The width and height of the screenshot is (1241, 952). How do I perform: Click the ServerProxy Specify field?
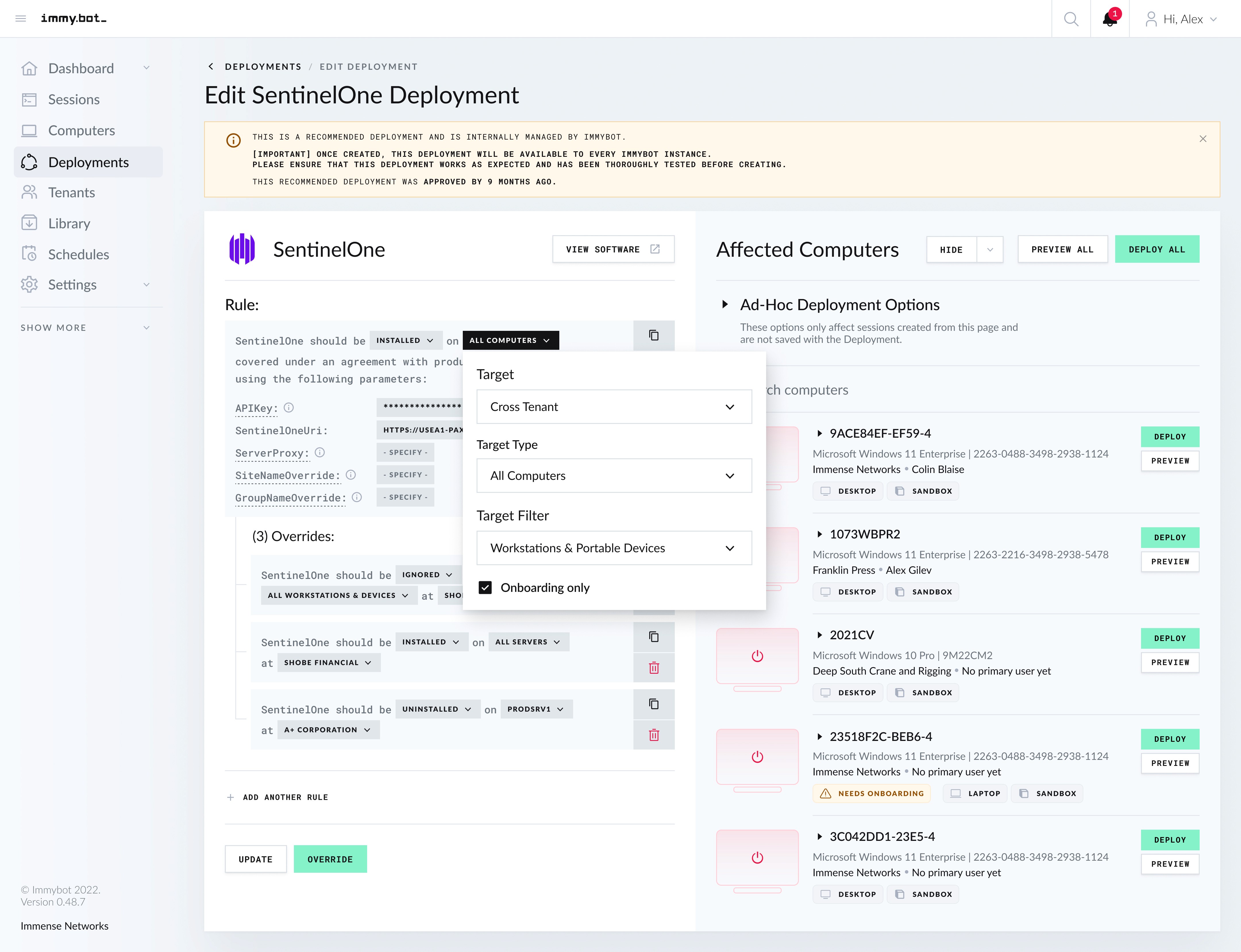pyautogui.click(x=405, y=452)
